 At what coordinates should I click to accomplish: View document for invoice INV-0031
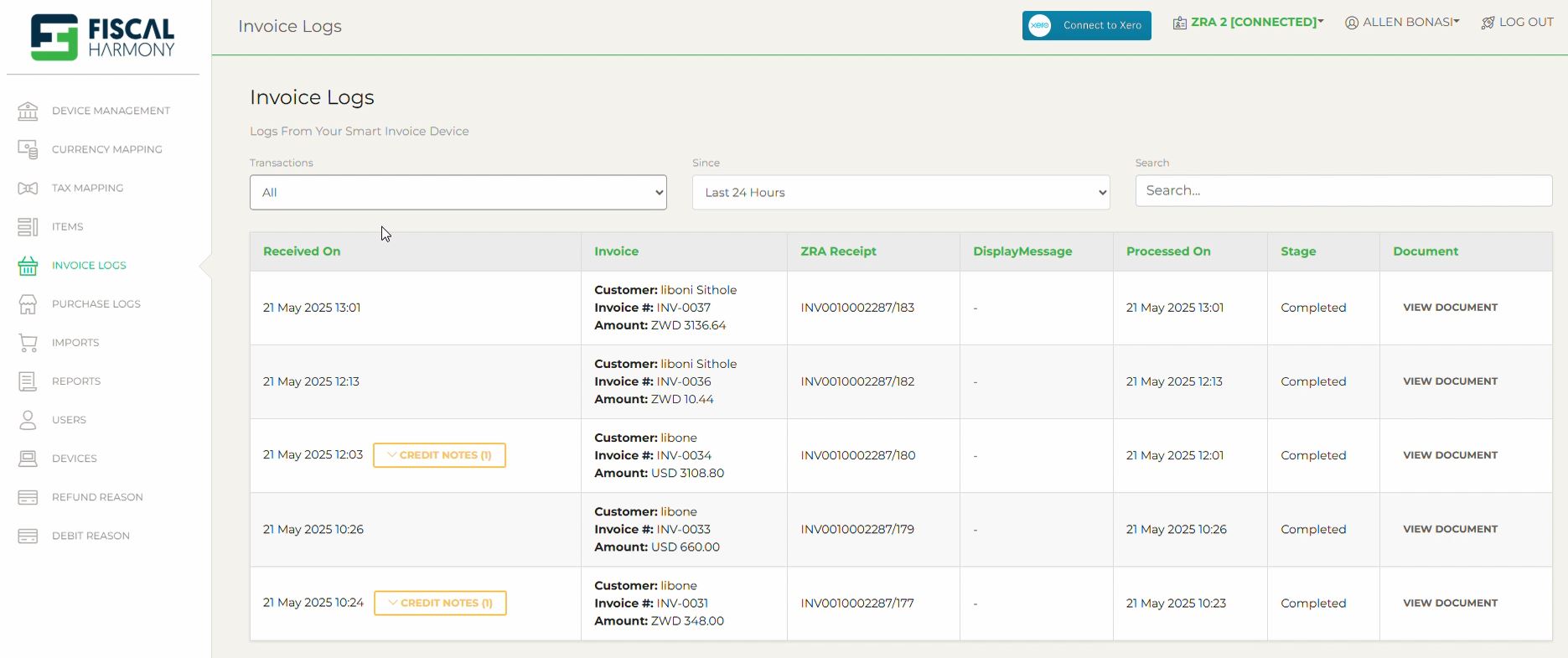coord(1450,603)
